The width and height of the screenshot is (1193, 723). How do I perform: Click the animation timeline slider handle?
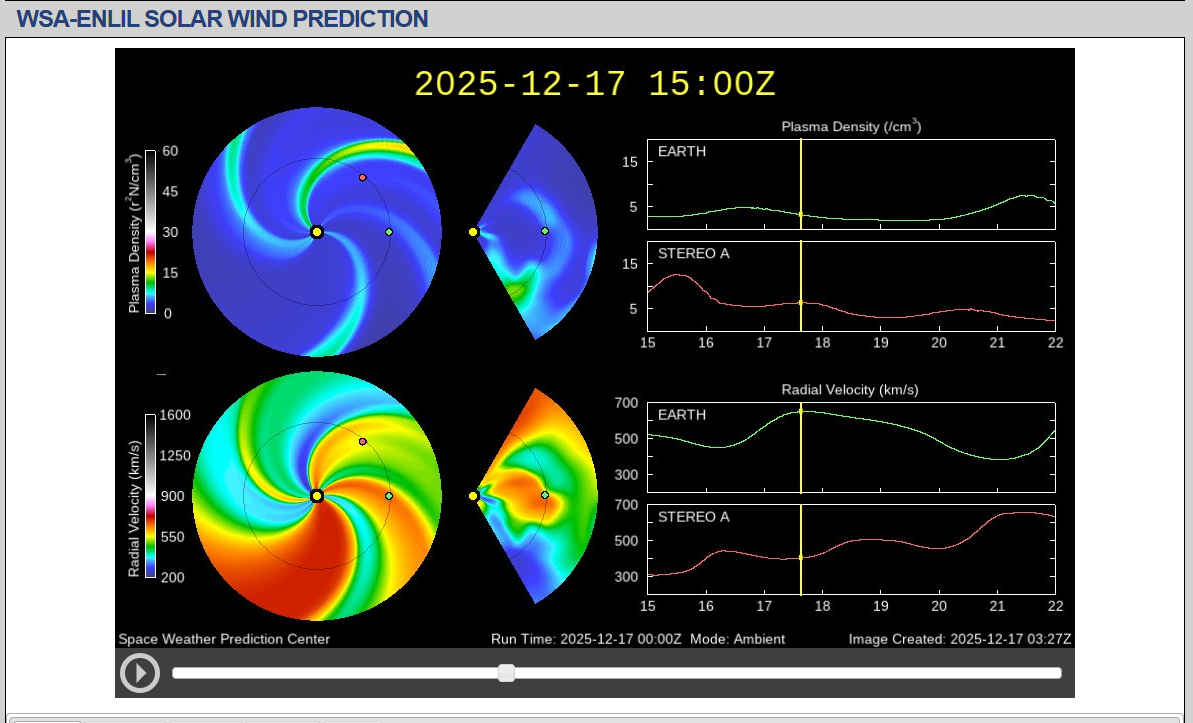coord(506,673)
